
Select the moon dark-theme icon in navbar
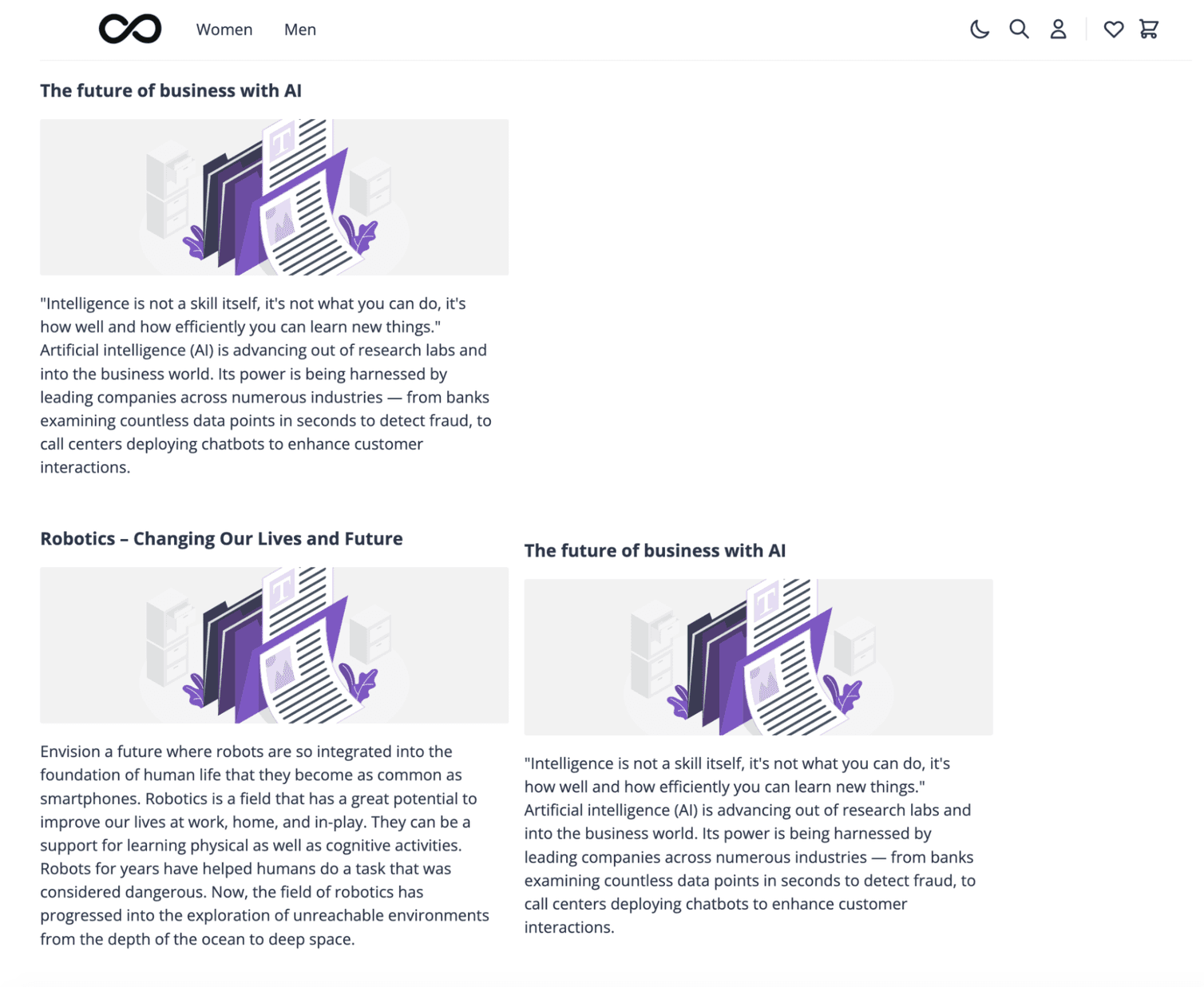[x=980, y=29]
